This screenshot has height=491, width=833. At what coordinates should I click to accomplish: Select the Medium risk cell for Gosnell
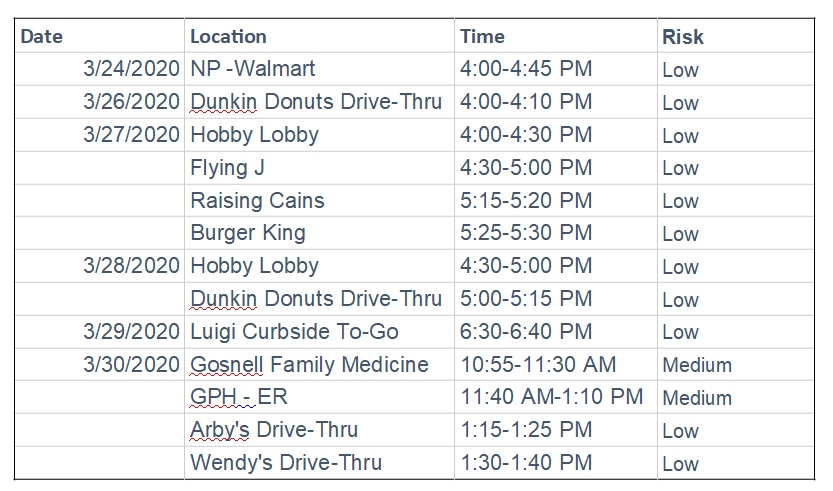pos(736,365)
